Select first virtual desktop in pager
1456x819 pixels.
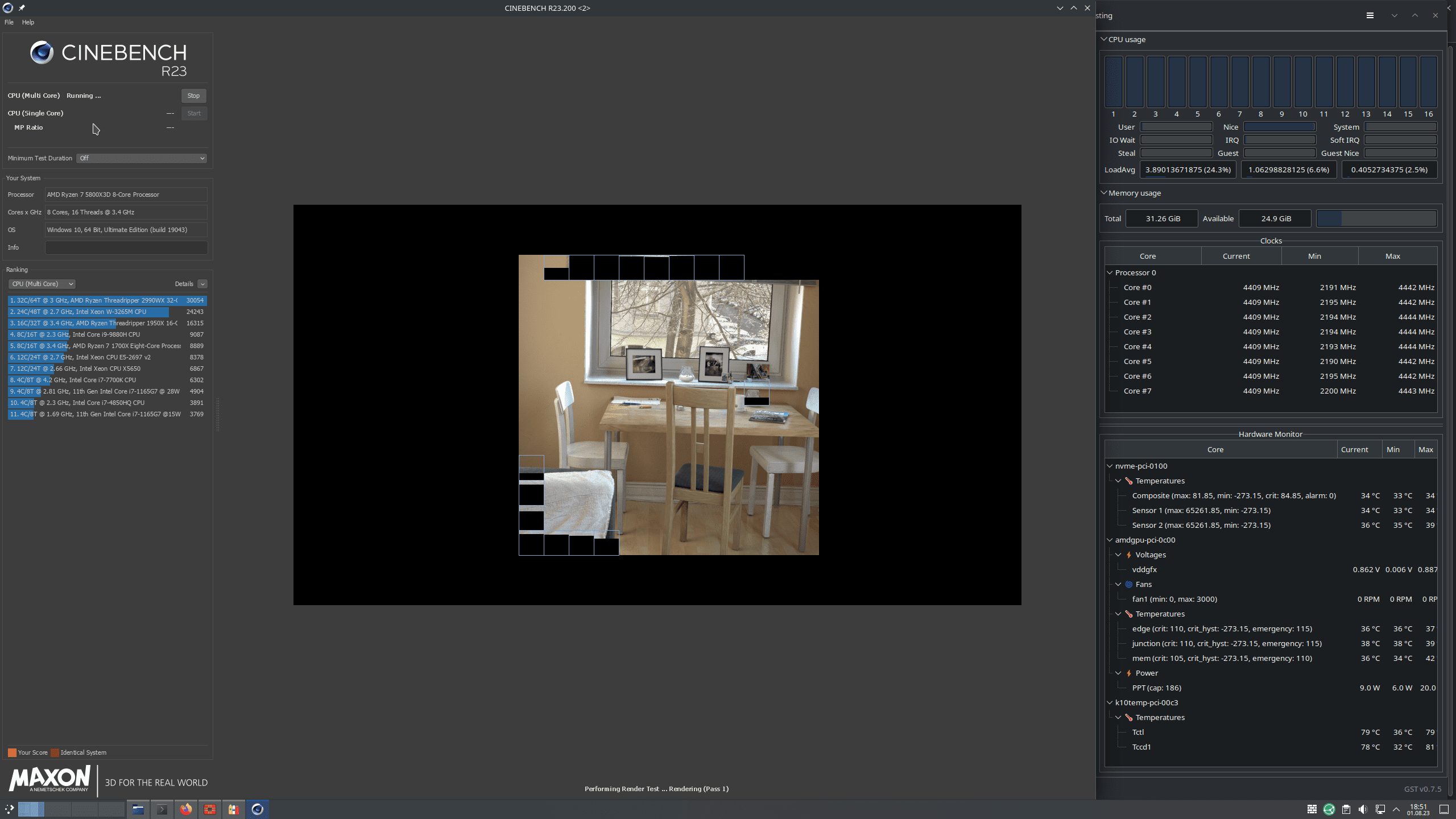pos(31,809)
